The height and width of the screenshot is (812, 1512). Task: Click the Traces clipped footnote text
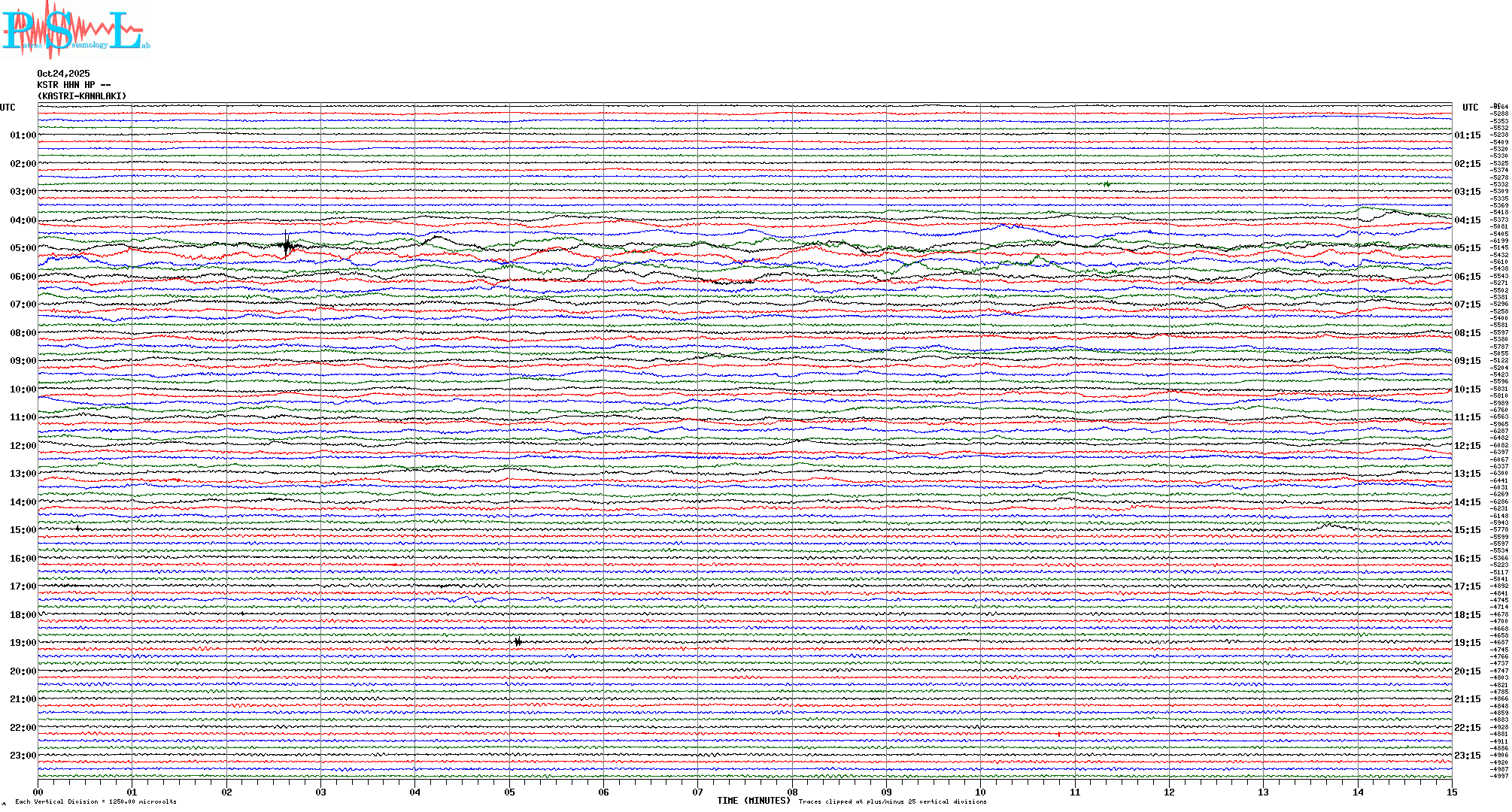pos(892,801)
